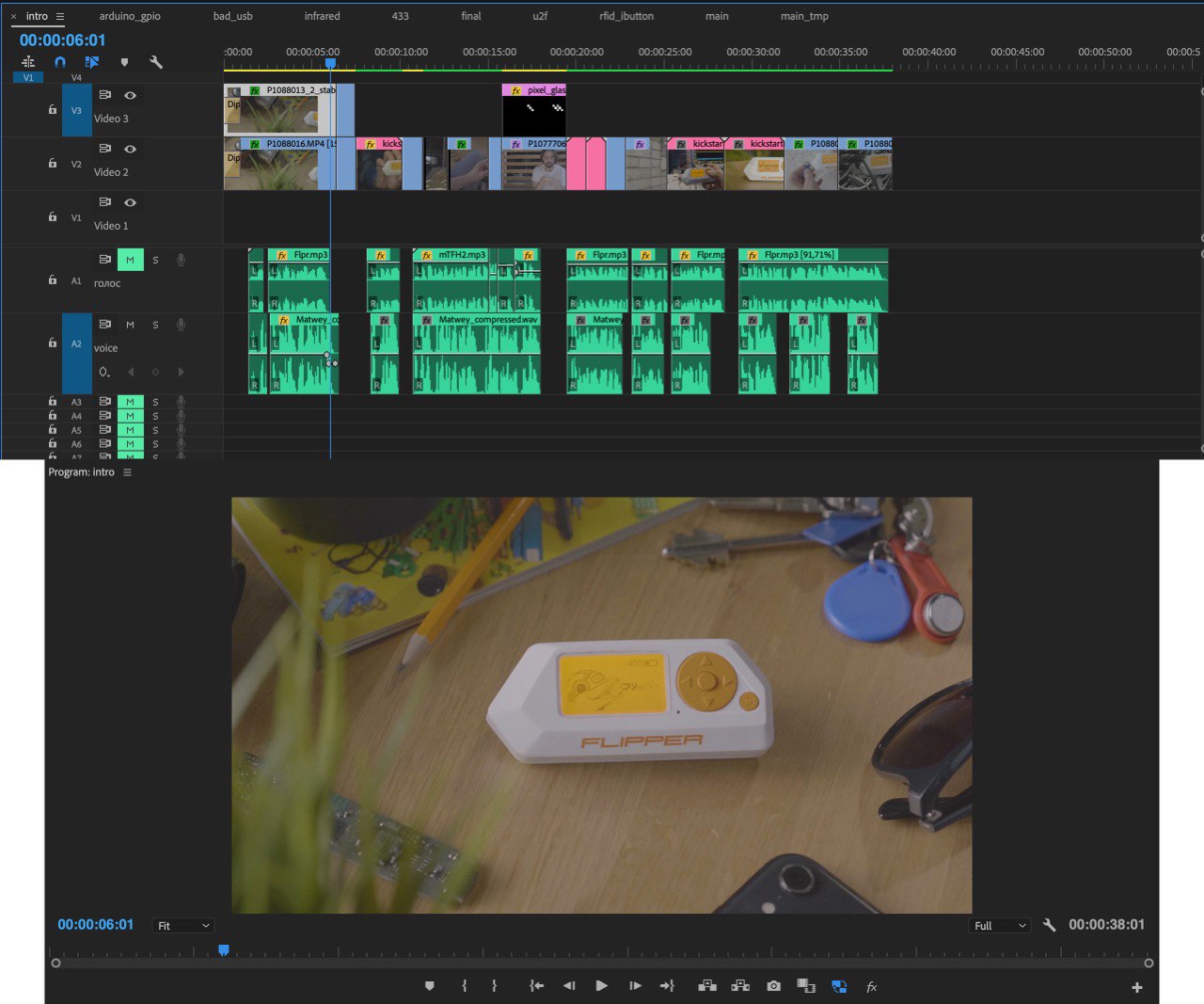Screen dimensions: 1204x1004
Task: Click the Program monitor scrubber playhead
Action: pos(224,950)
